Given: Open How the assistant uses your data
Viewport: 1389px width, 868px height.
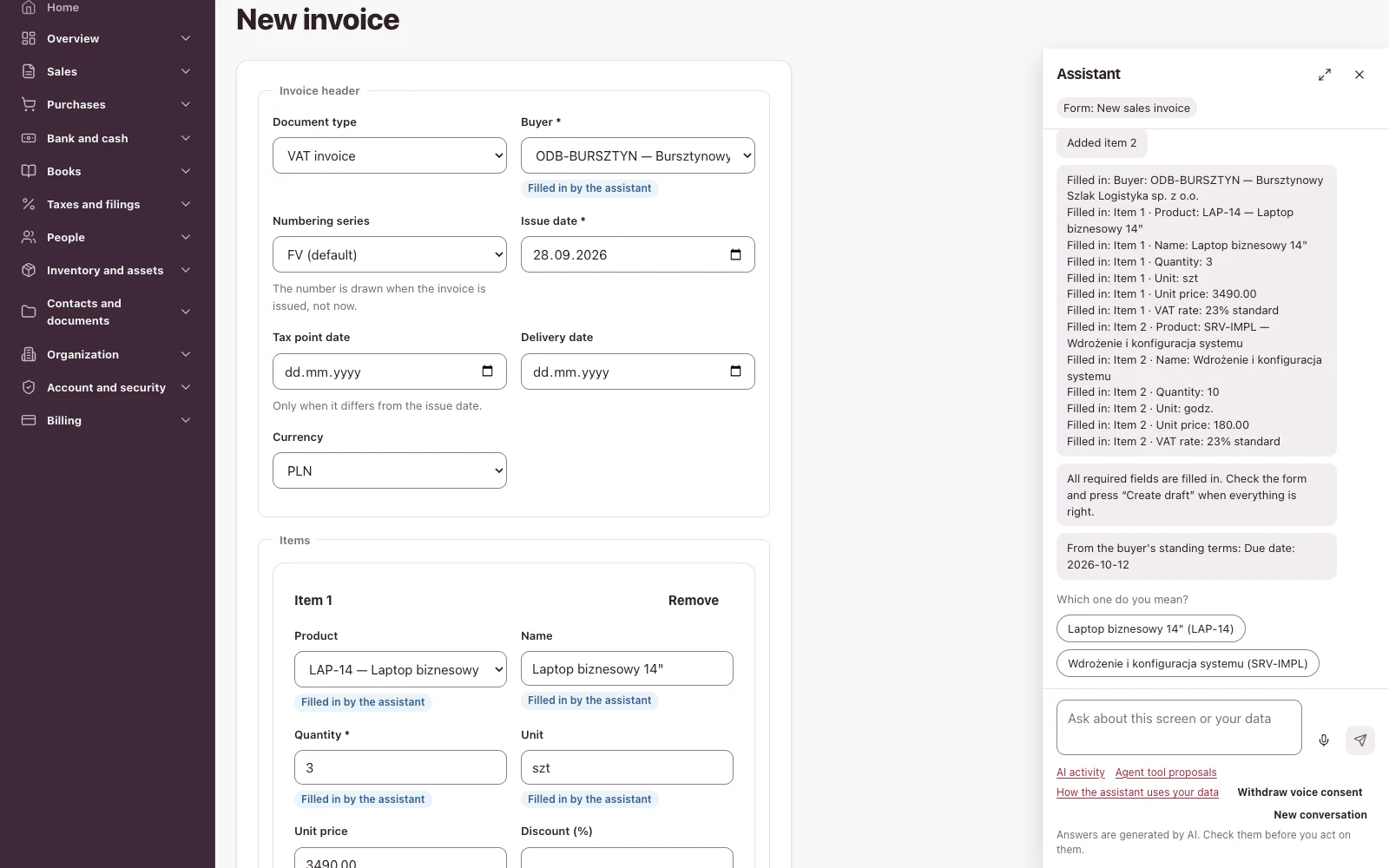Looking at the screenshot, I should (x=1137, y=792).
